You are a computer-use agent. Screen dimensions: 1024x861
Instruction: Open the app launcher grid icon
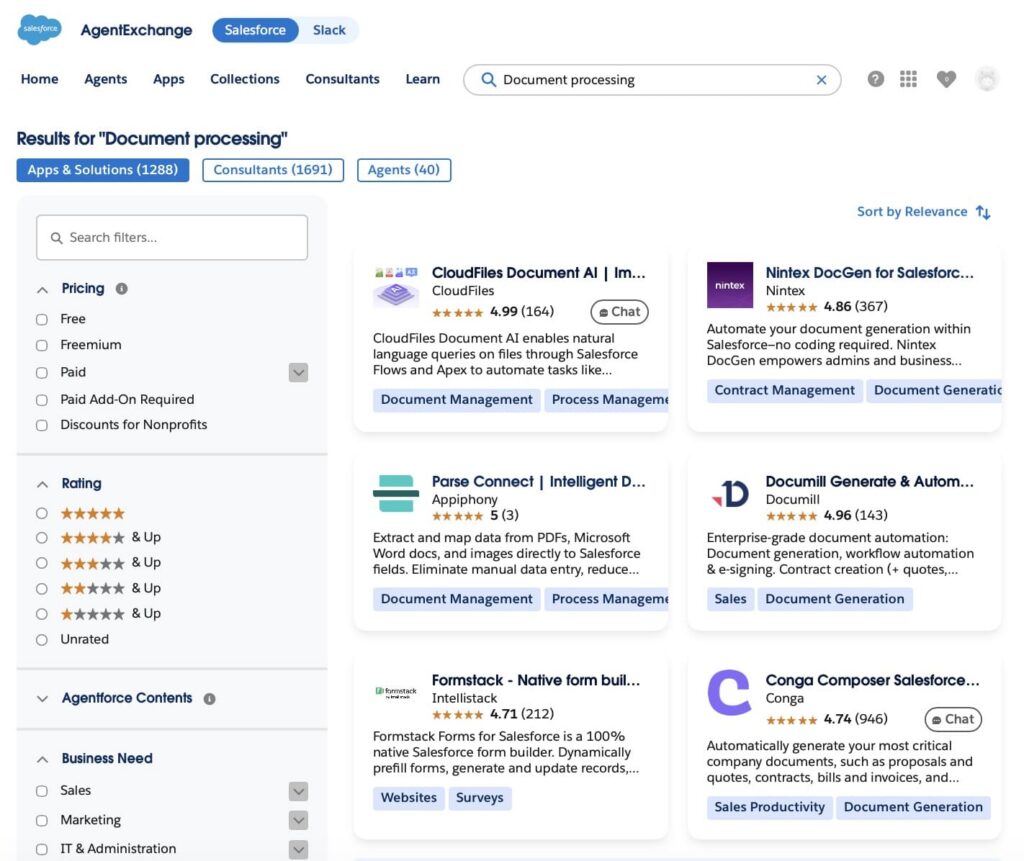pyautogui.click(x=908, y=79)
